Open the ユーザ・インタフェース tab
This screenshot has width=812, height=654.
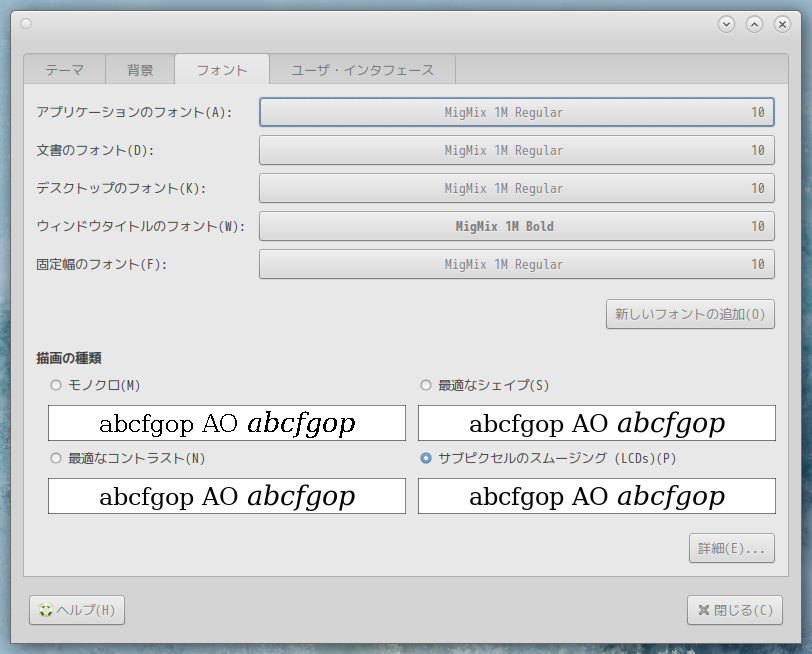pos(362,70)
